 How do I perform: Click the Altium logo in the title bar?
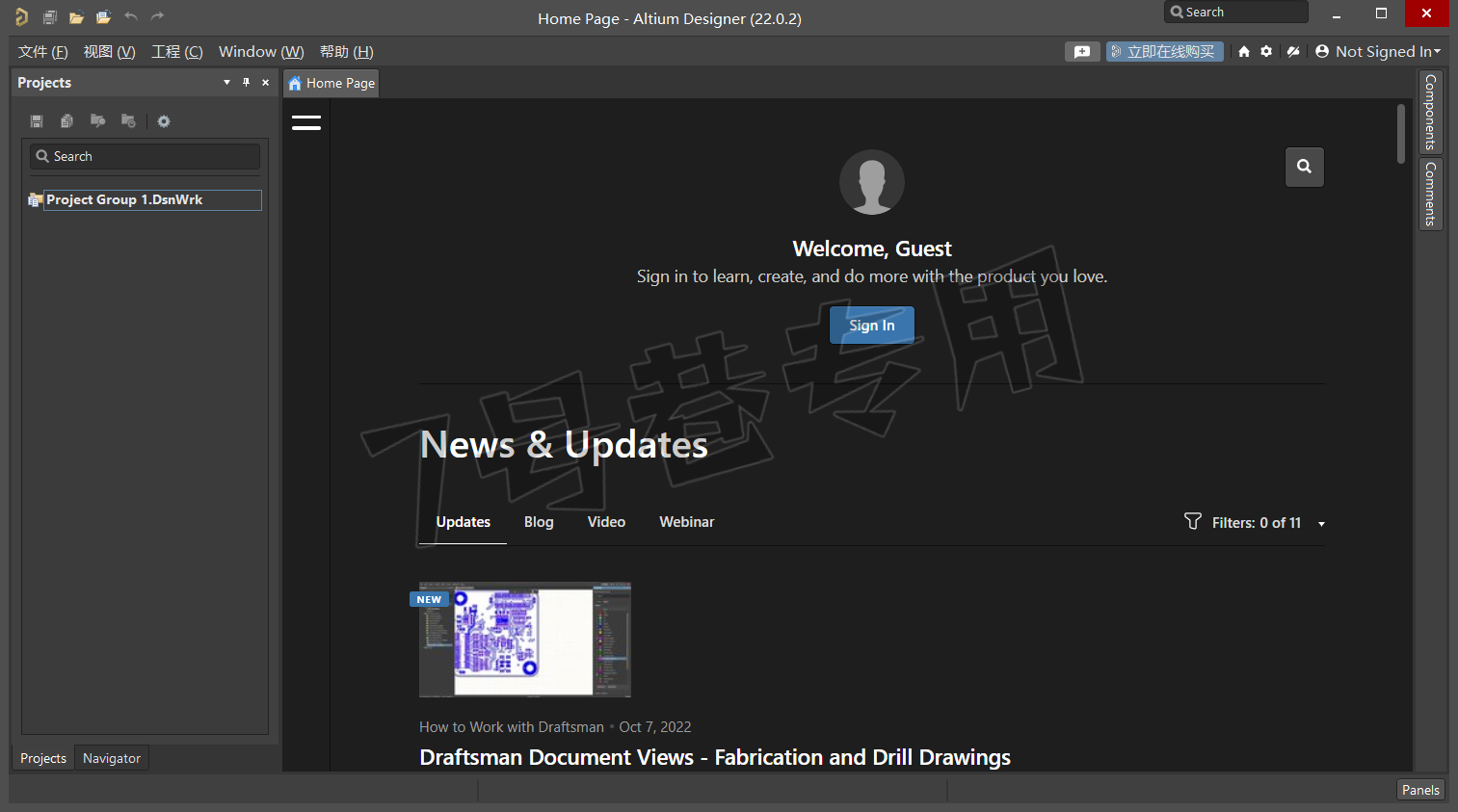(21, 17)
